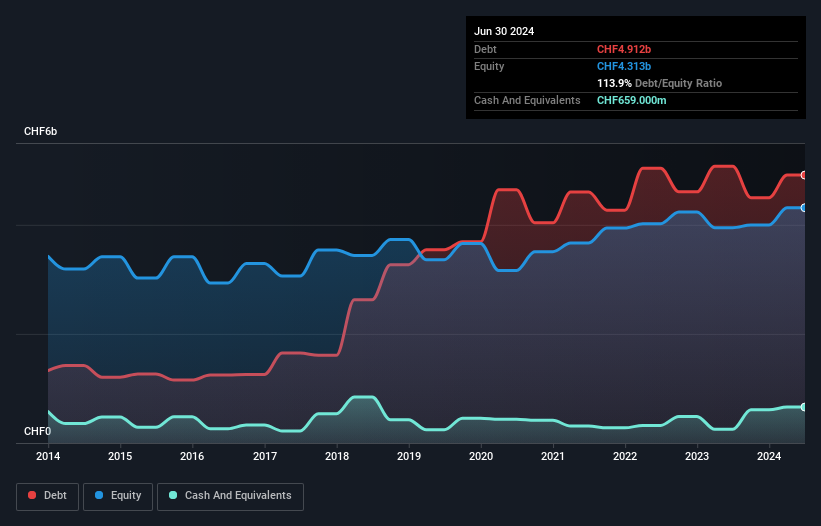The width and height of the screenshot is (821, 526).
Task: Click the Equity label in tooltip
Action: click(489, 66)
